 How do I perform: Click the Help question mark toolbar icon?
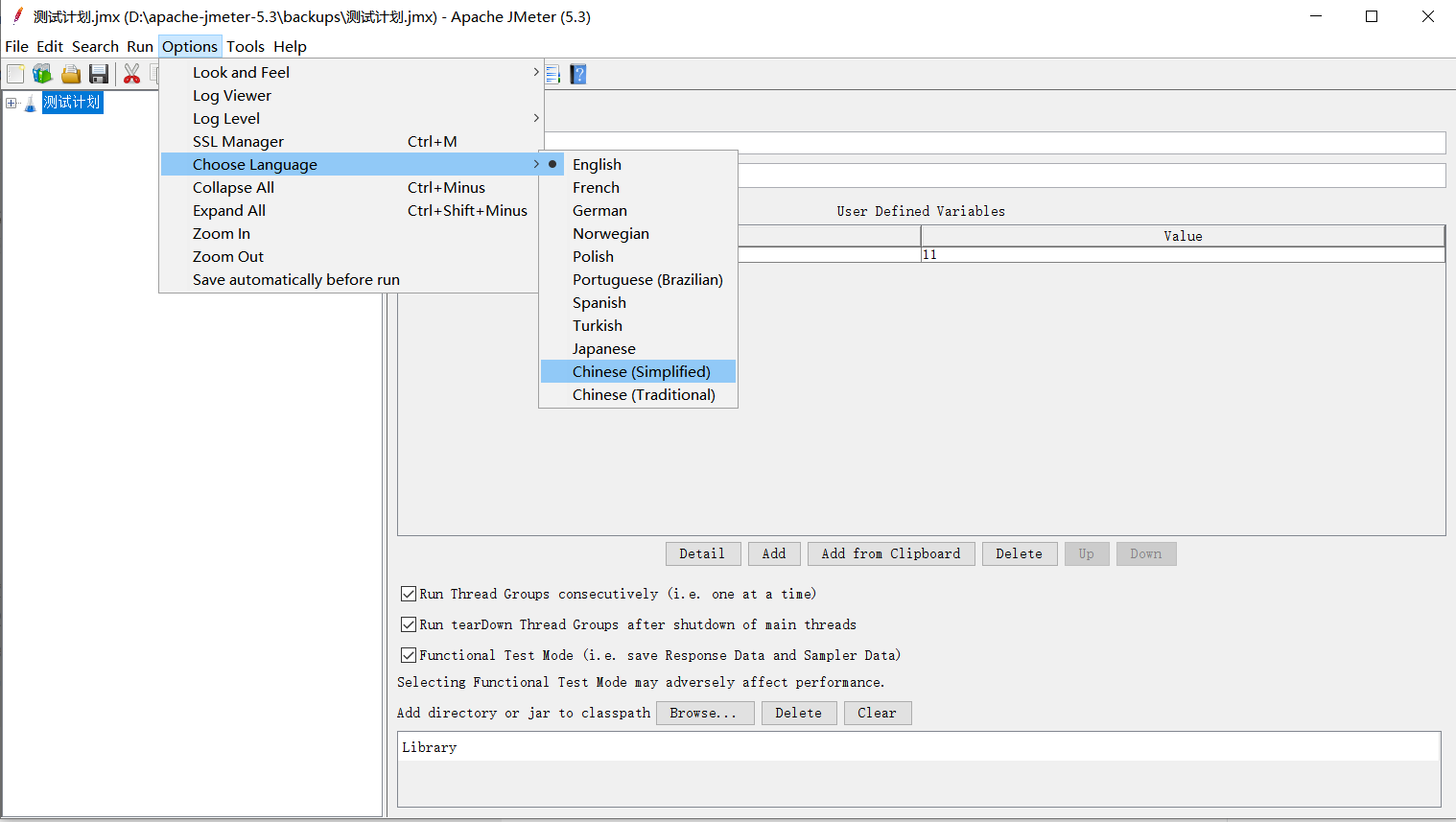coord(578,74)
